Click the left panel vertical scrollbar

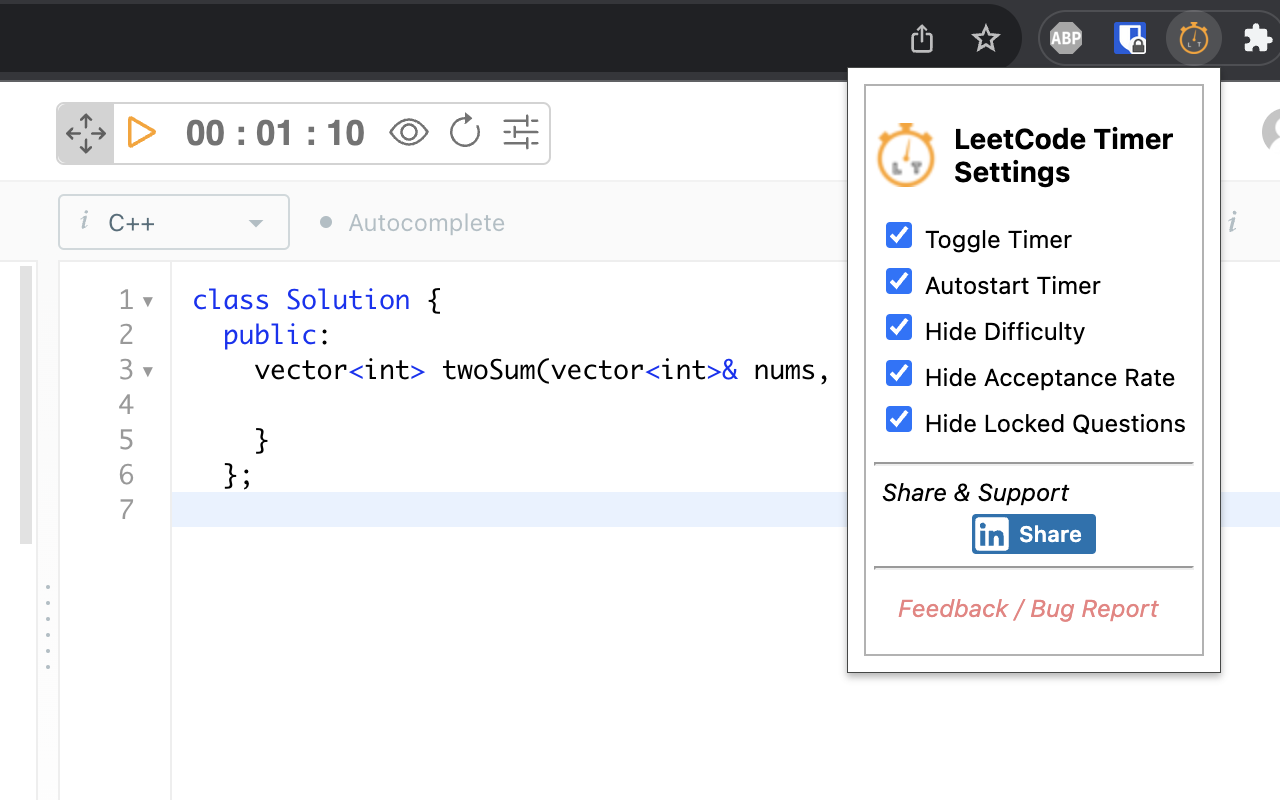[x=26, y=405]
